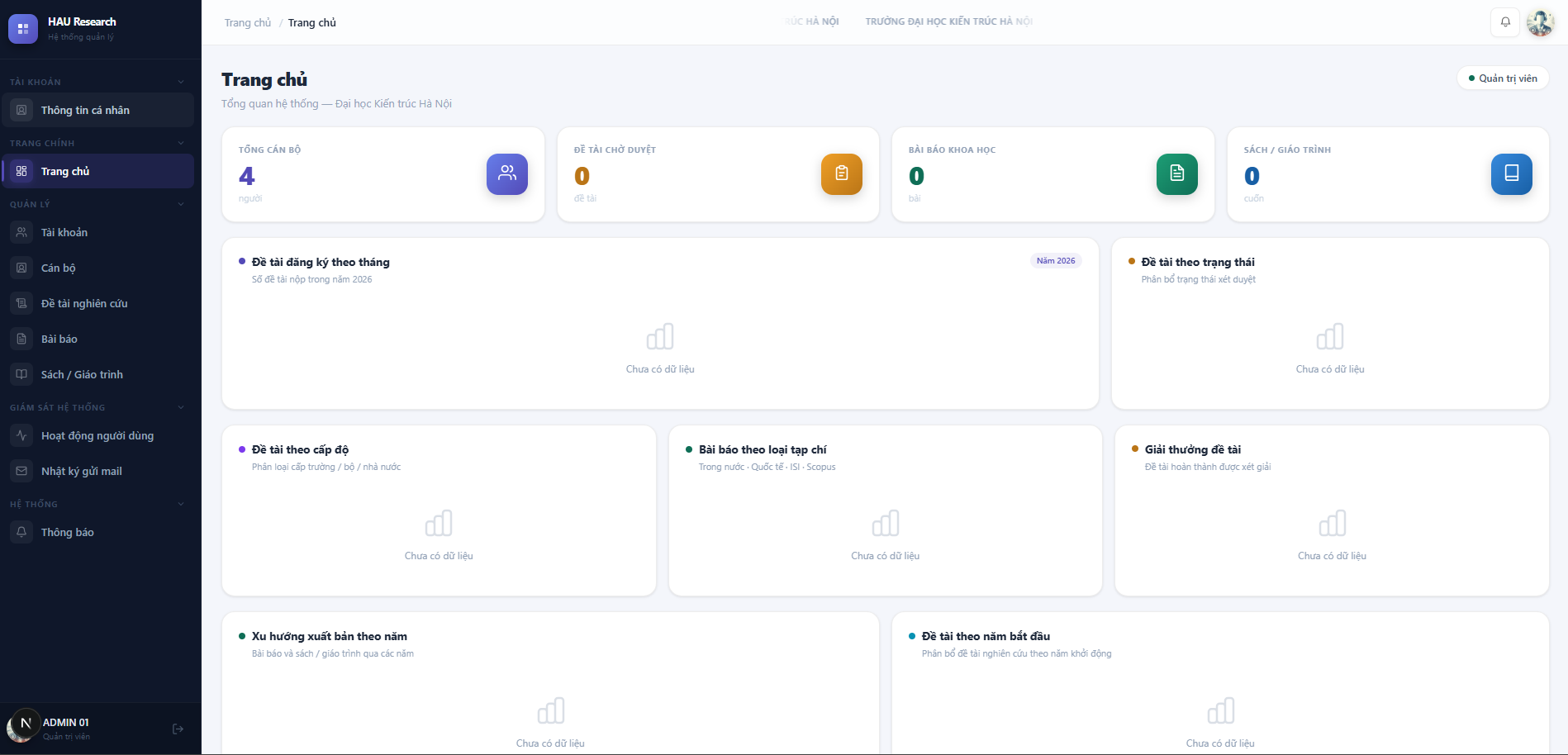This screenshot has width=1568, height=755.
Task: Open Đề tài nghiên cứu page
Action: 98,303
